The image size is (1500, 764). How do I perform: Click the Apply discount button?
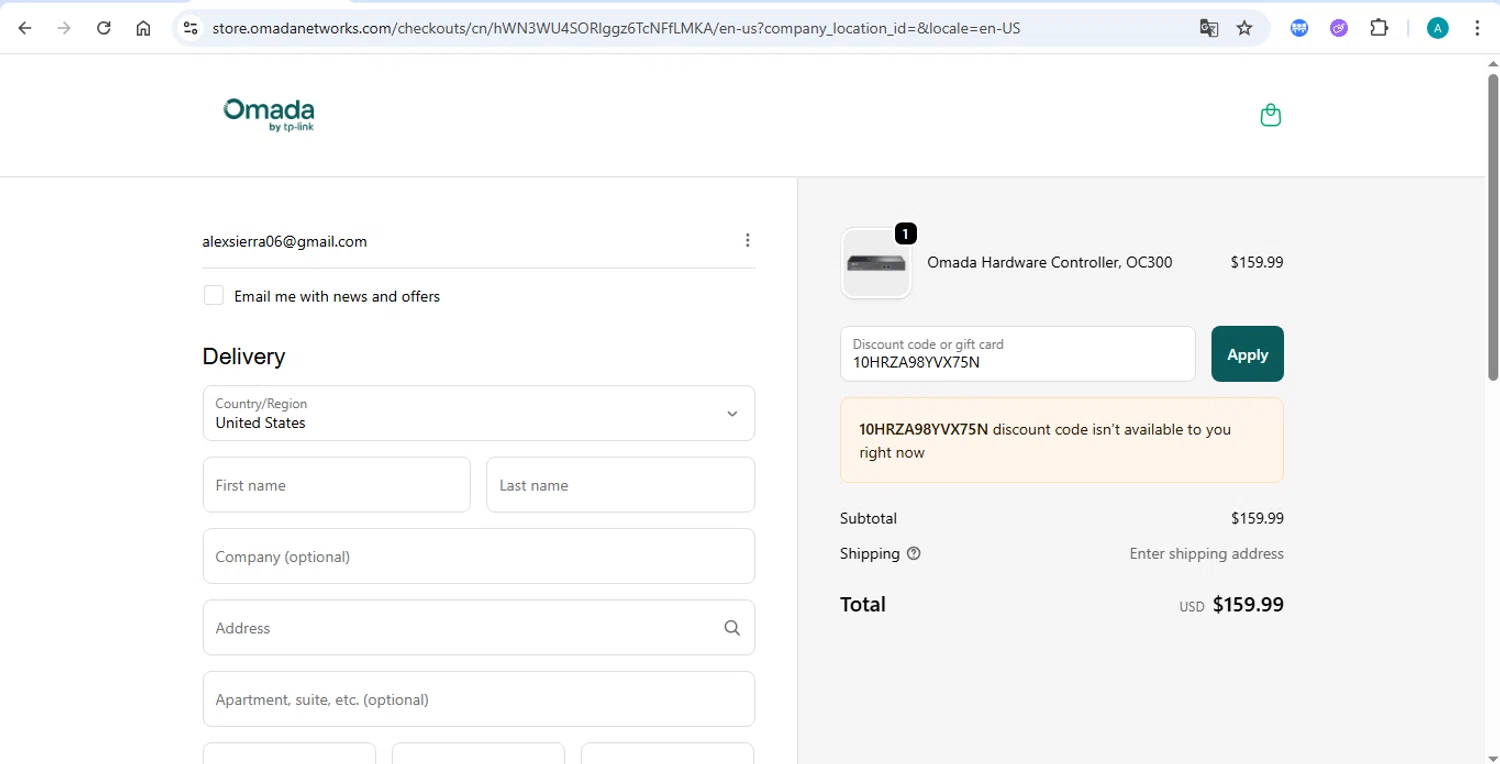point(1247,354)
